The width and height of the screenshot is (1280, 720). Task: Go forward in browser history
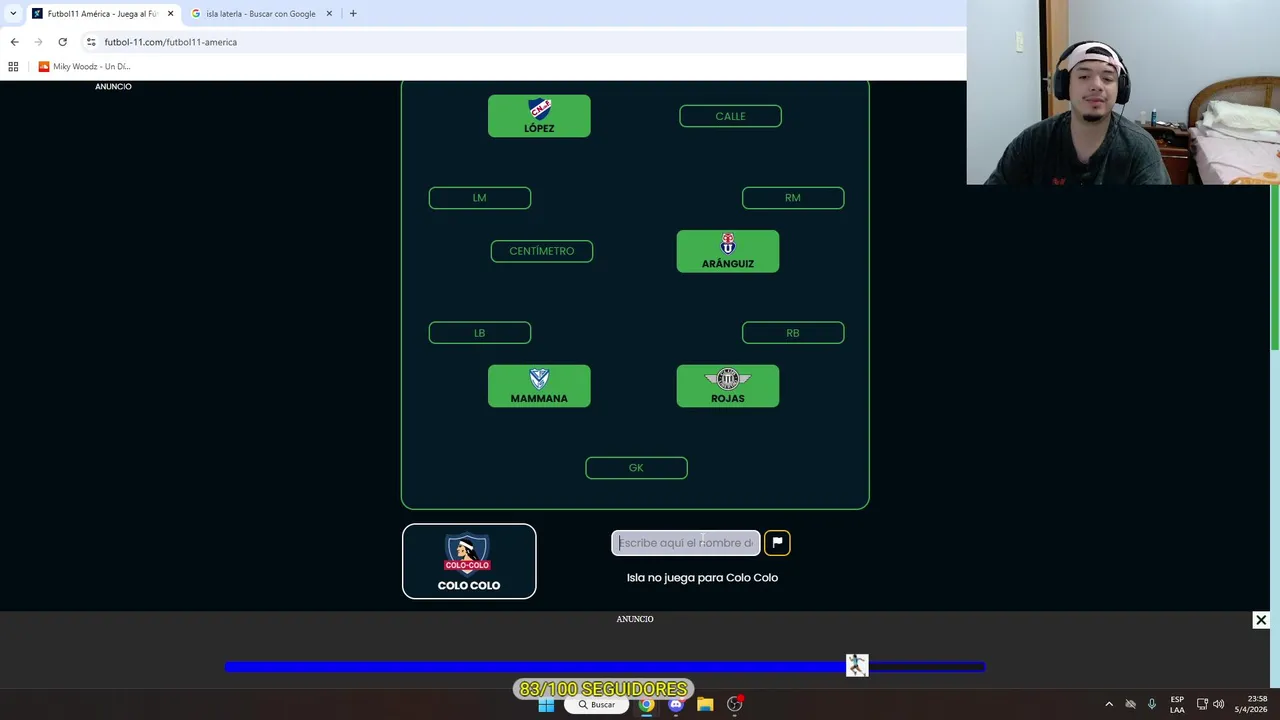tap(38, 42)
